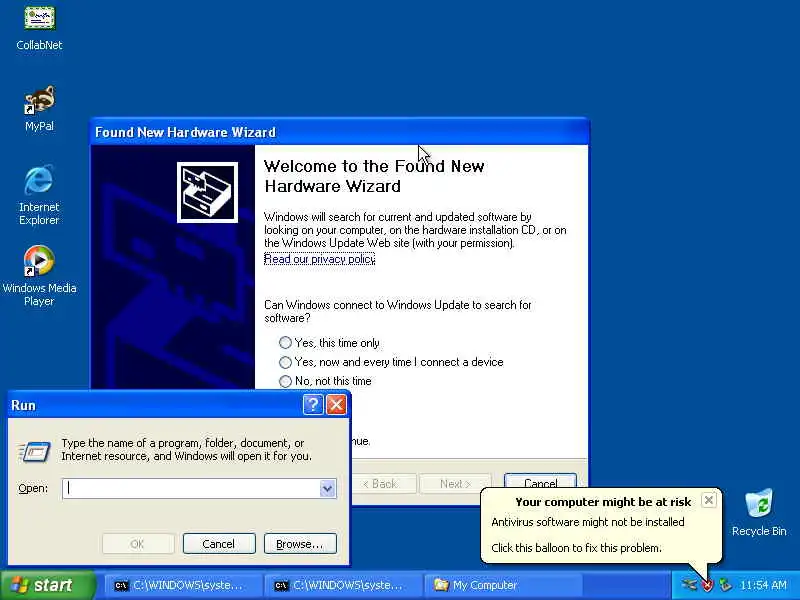
Task: Click the Found New Hardware Wizard title bar
Action: point(339,132)
